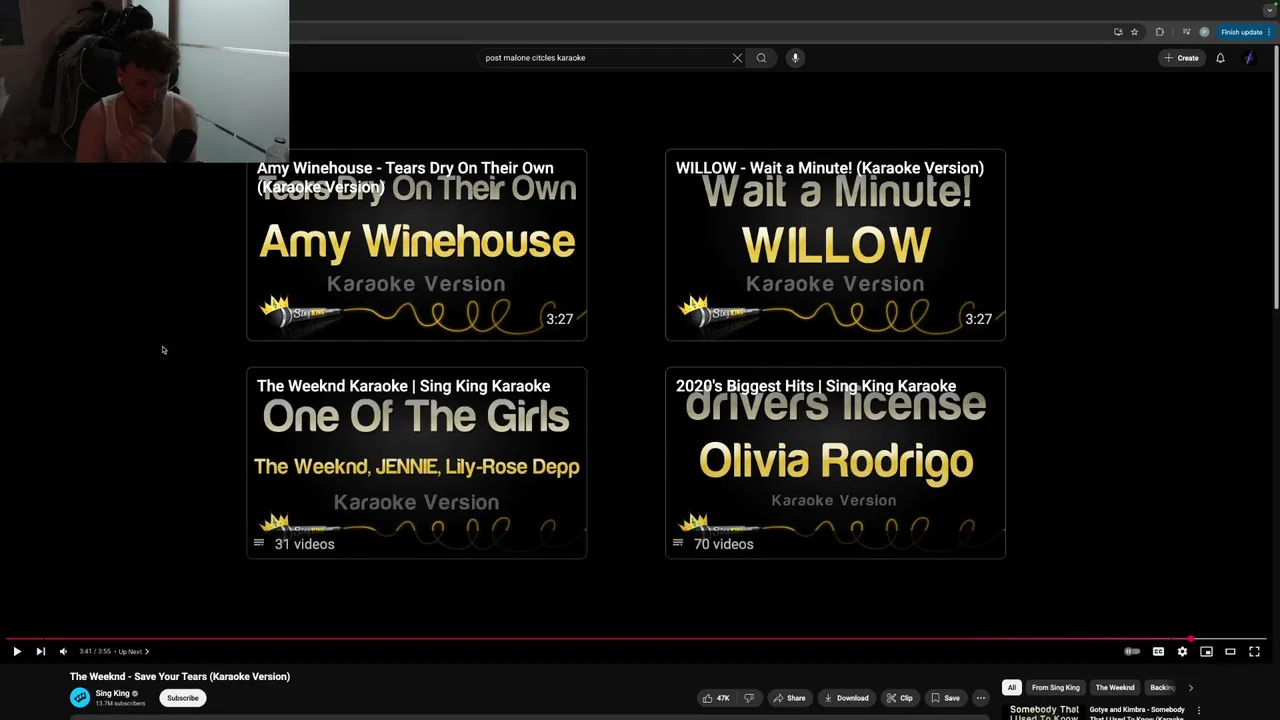
Task: Like the video (47K)
Action: 716,698
